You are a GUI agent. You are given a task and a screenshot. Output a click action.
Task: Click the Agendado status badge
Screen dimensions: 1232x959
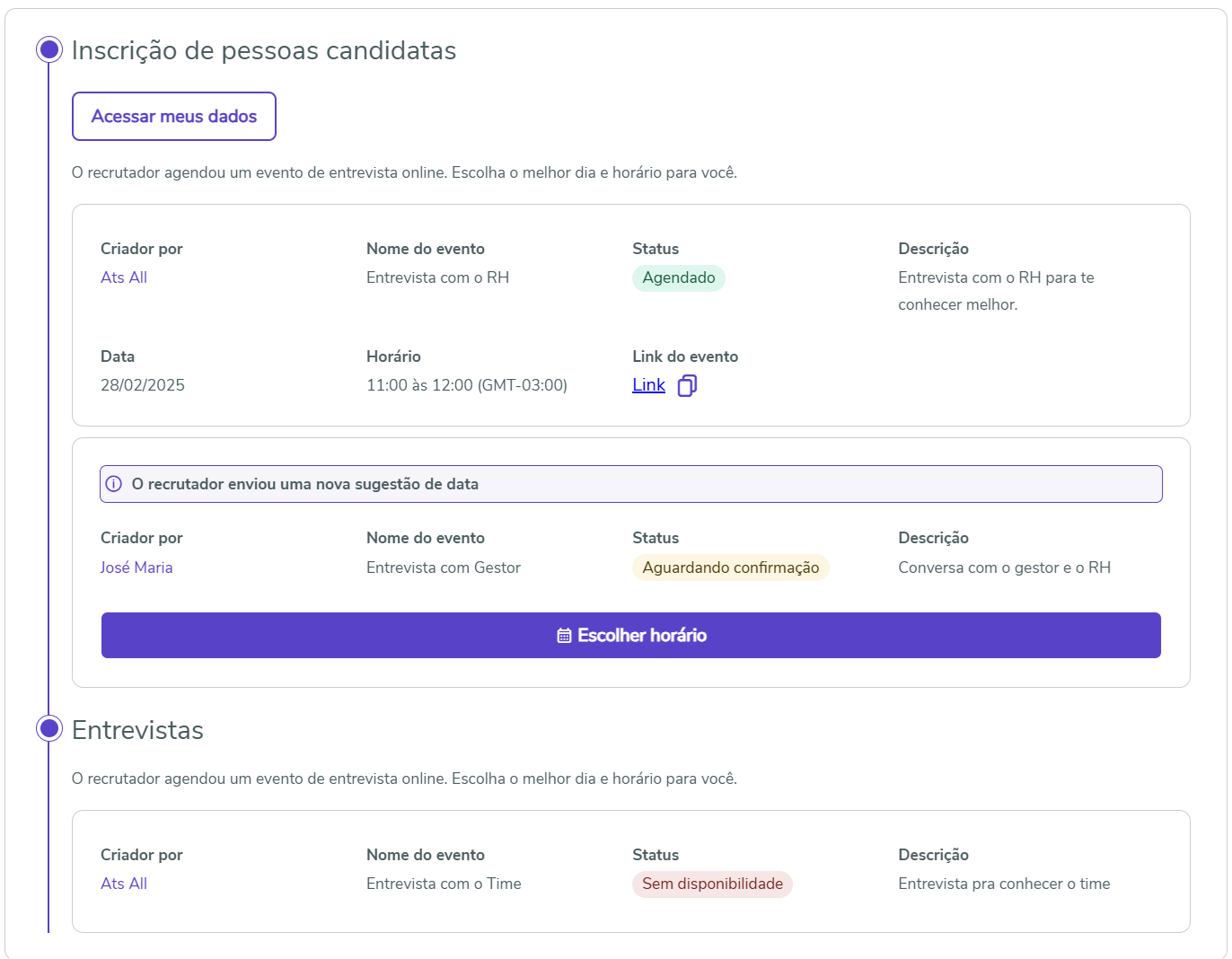point(679,277)
